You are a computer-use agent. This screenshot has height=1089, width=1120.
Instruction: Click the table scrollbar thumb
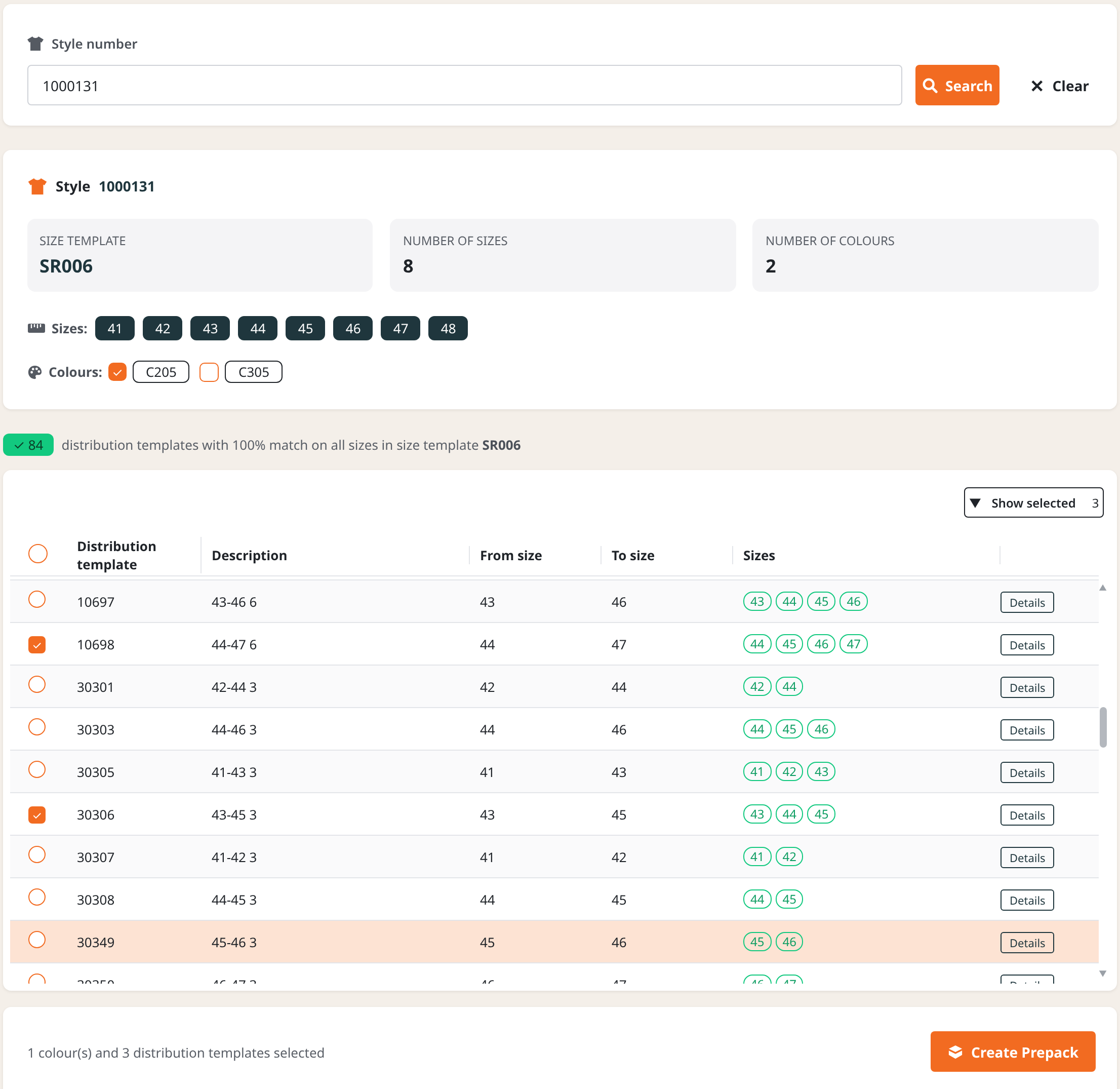[1103, 727]
